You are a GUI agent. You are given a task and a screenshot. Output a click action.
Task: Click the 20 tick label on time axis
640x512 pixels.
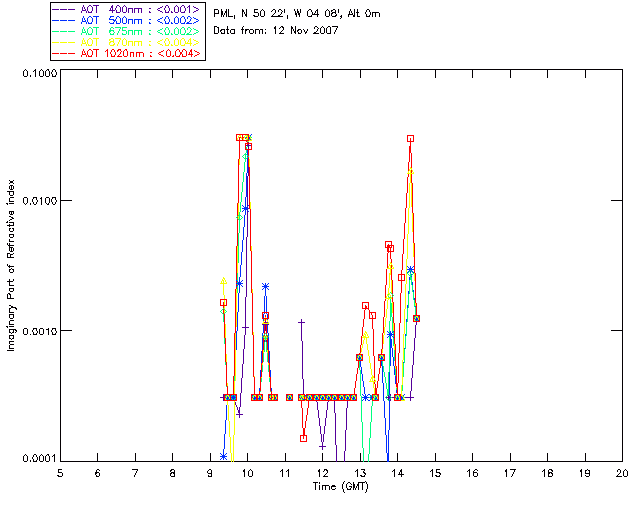[622, 472]
